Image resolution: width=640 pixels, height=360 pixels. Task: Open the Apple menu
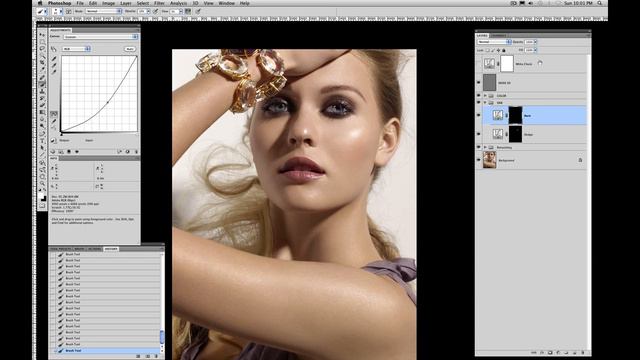[x=40, y=3]
